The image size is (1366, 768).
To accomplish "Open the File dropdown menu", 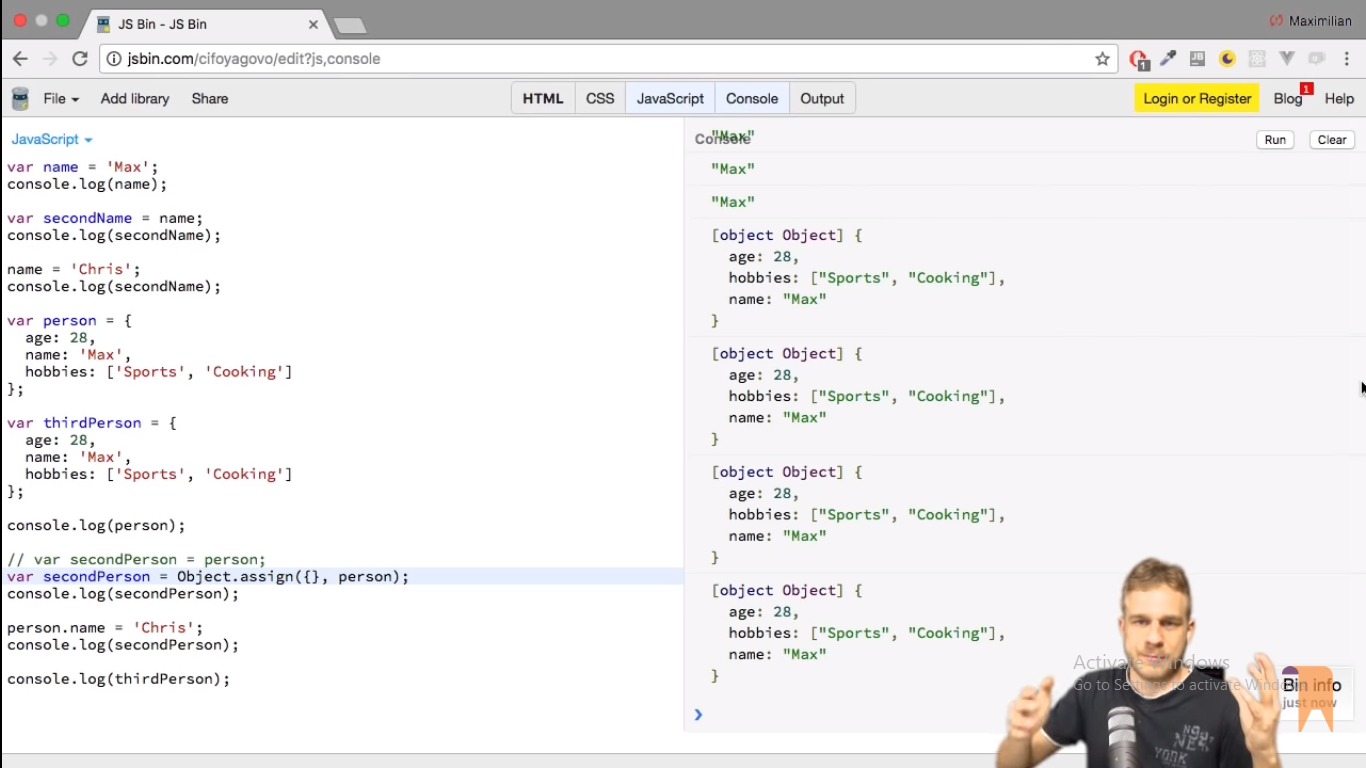I will point(60,99).
